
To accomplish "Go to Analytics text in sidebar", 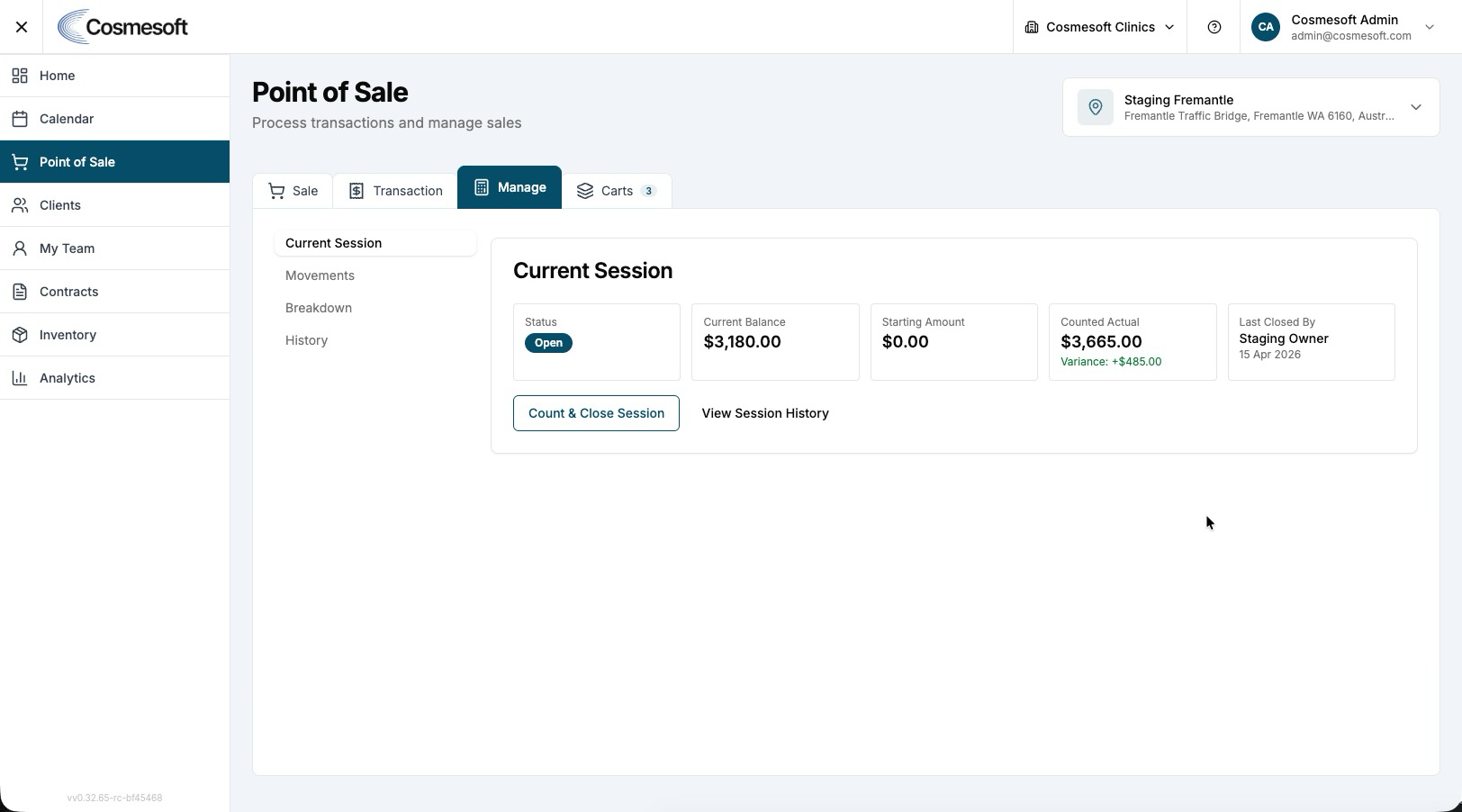I will tap(68, 378).
